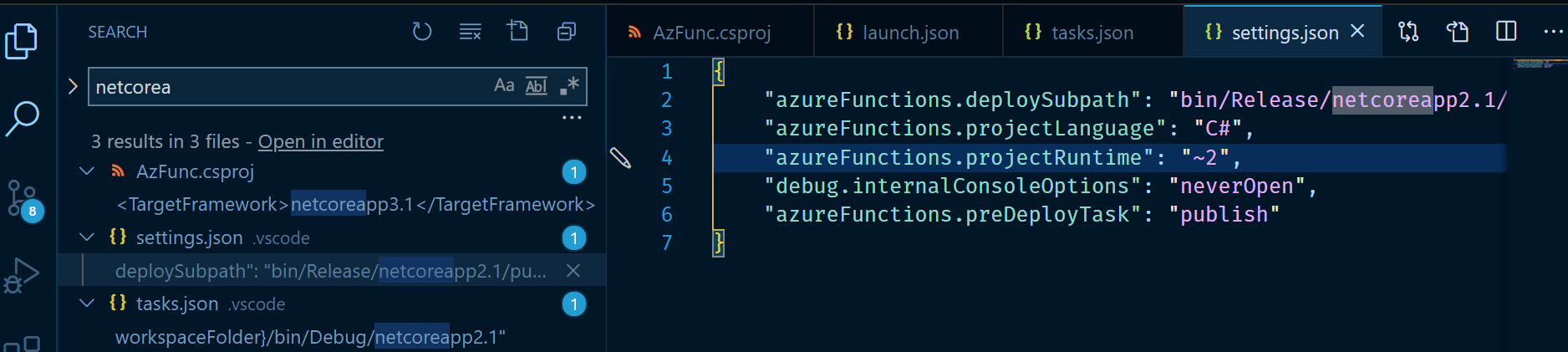Open the Compare Changes icon in editor toolbar
The width and height of the screenshot is (1568, 352).
click(1408, 32)
